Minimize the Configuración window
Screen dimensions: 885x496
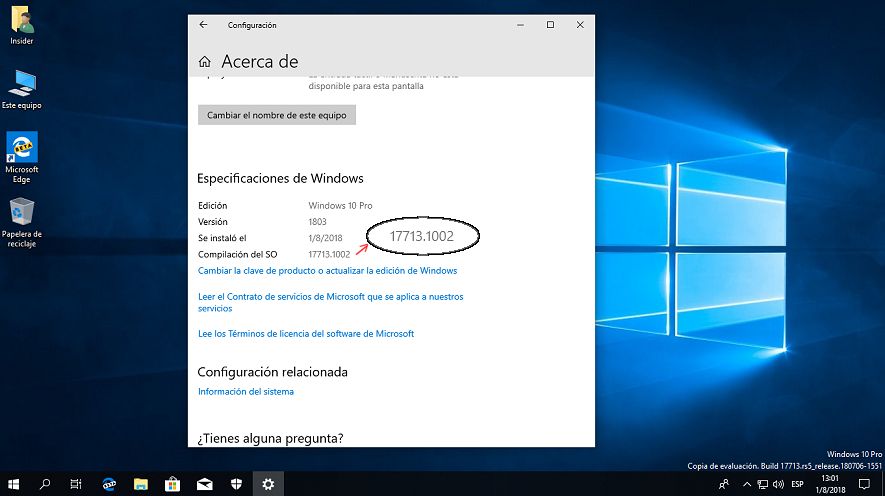point(520,25)
